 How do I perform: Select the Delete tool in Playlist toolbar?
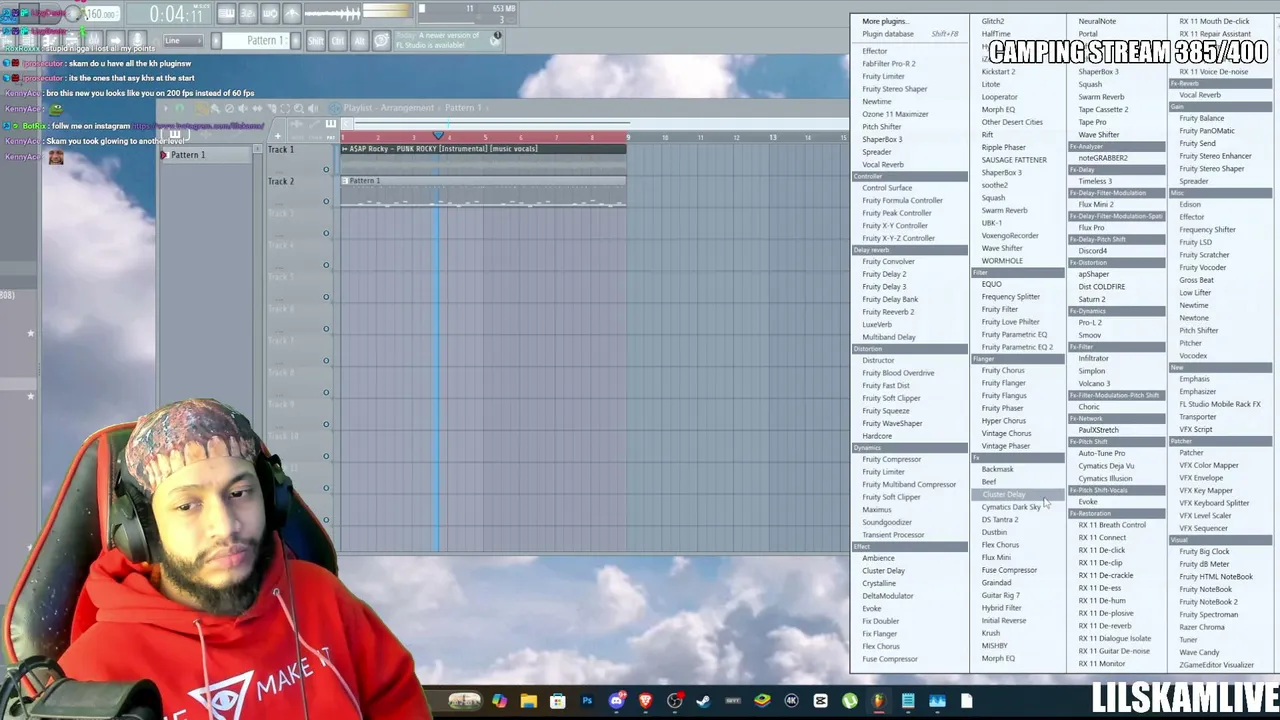228,108
